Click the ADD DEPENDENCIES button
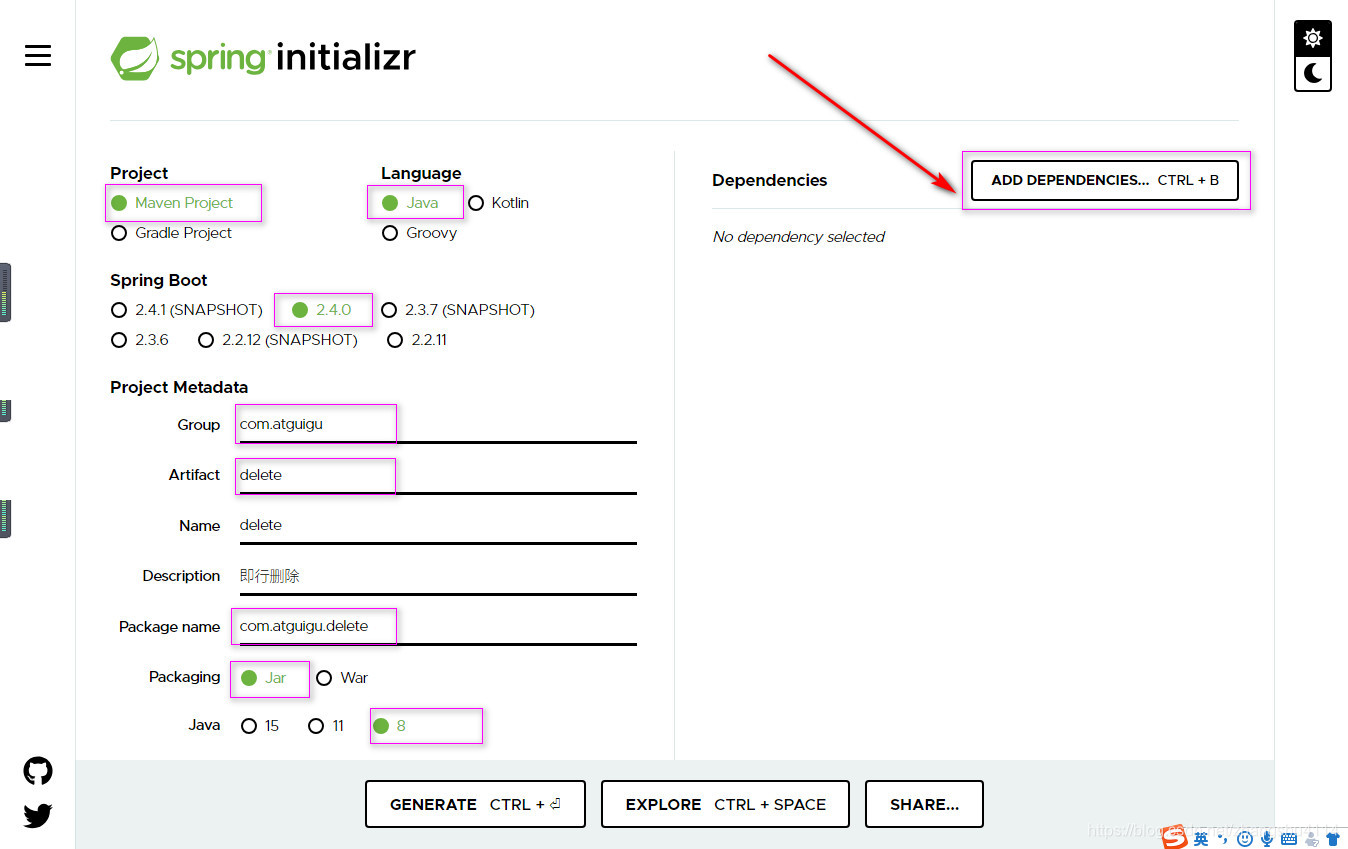This screenshot has height=849, width=1348. (1105, 181)
